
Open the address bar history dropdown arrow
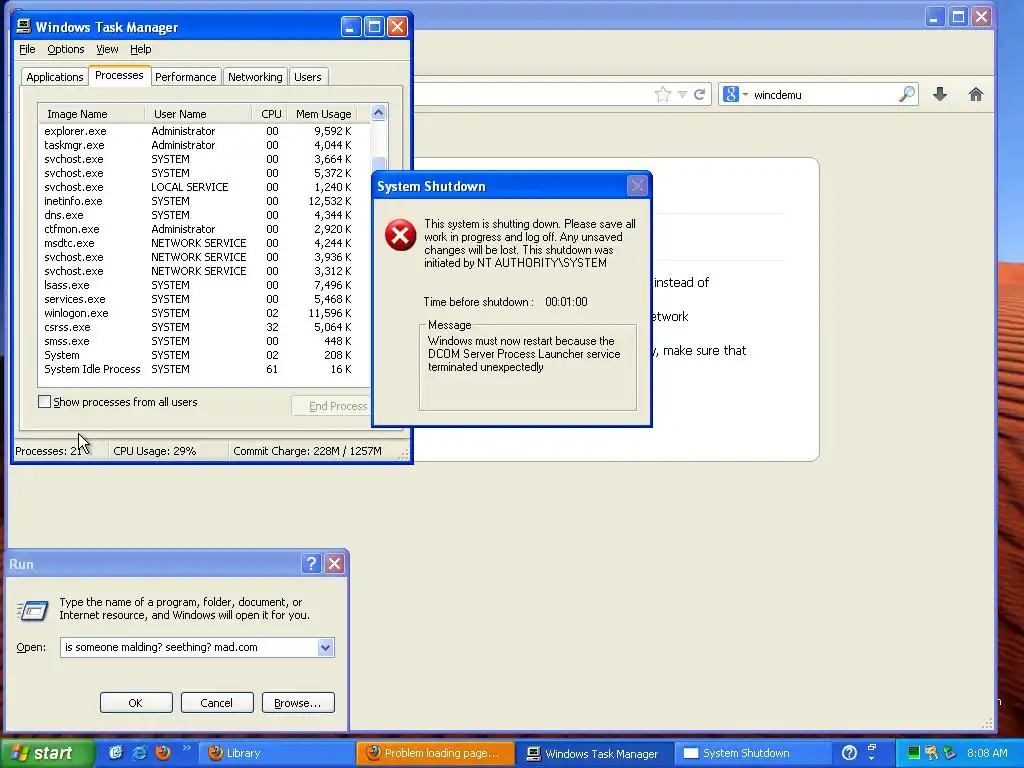[x=682, y=95]
